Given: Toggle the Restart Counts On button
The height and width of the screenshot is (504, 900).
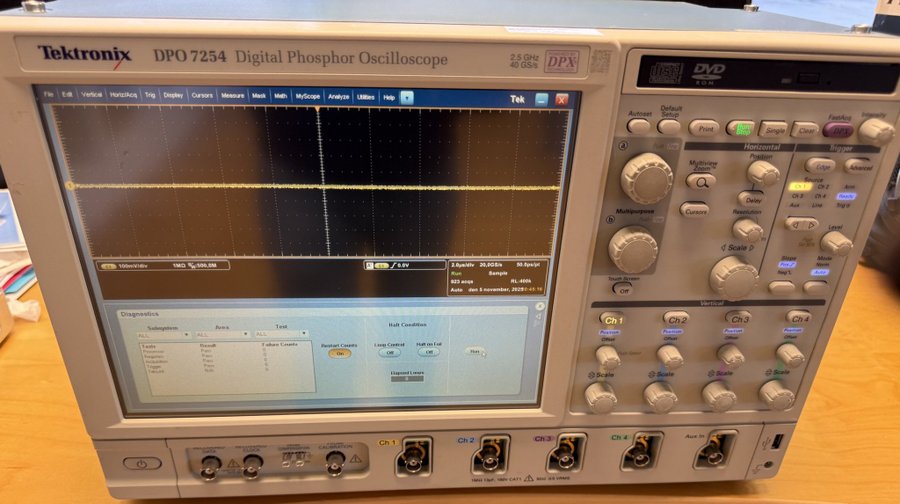Looking at the screenshot, I should [x=339, y=353].
